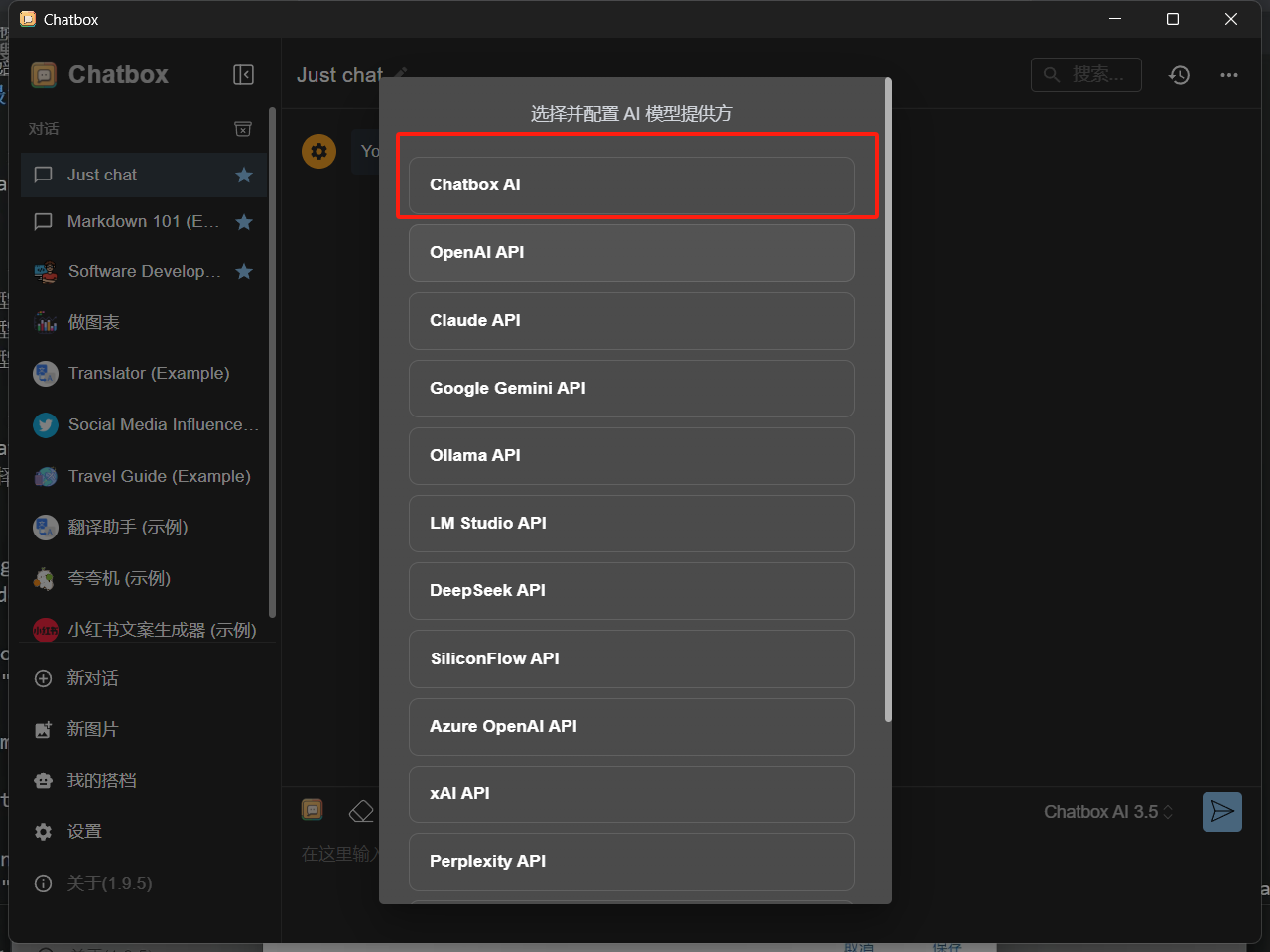1270x952 pixels.
Task: Open 关于(1.9.5) about page
Action: (x=144, y=883)
